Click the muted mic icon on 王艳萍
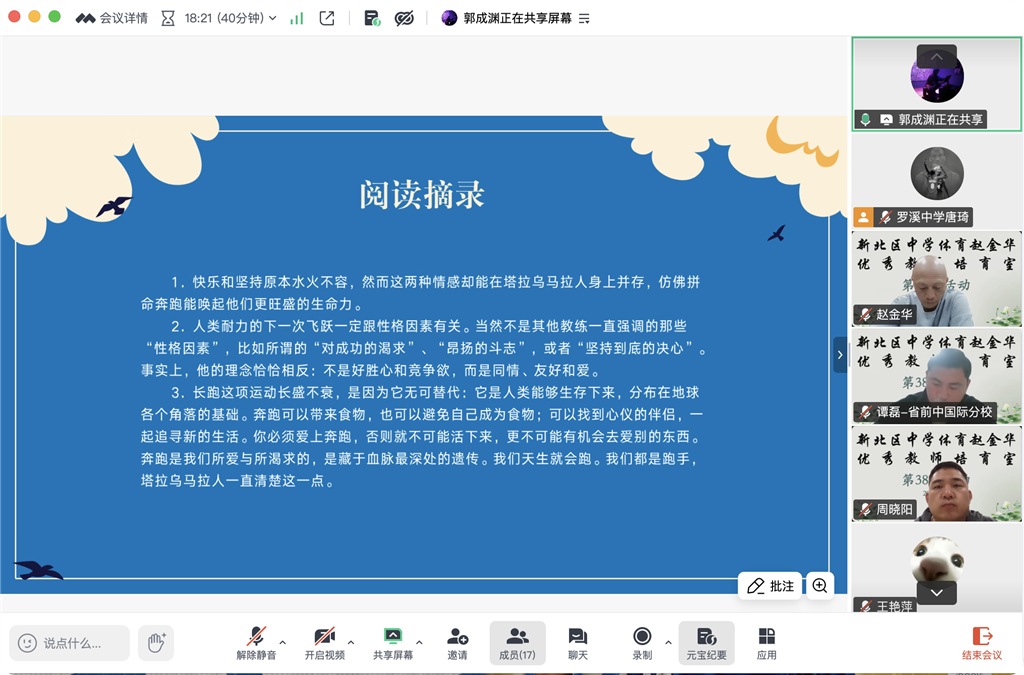 [x=865, y=606]
